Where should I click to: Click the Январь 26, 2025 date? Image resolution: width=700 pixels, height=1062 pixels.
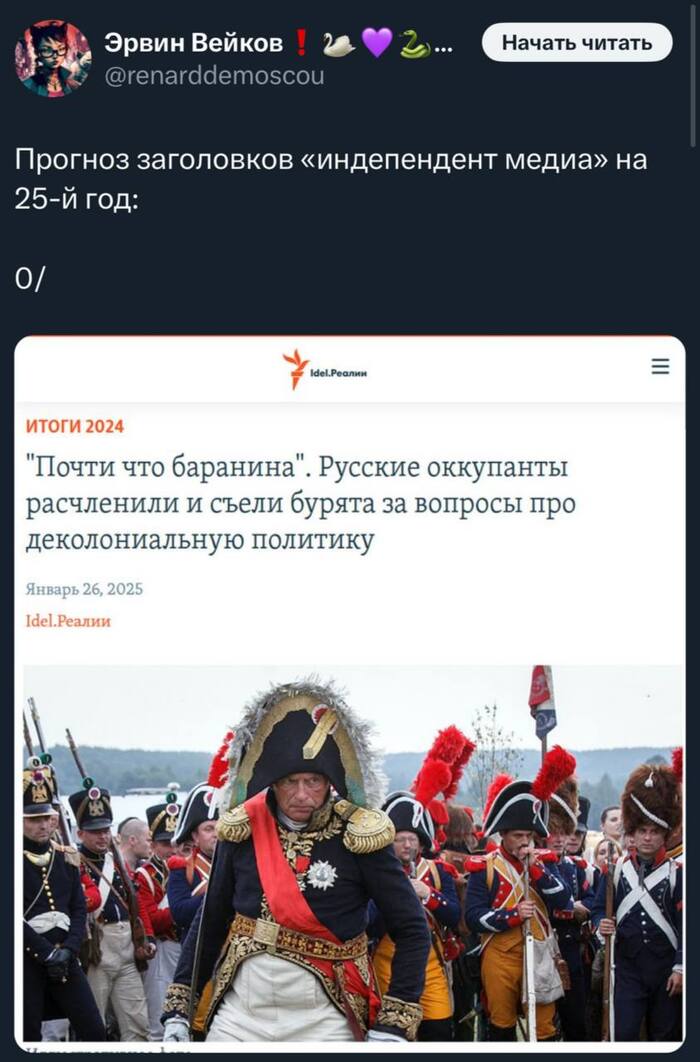(85, 589)
